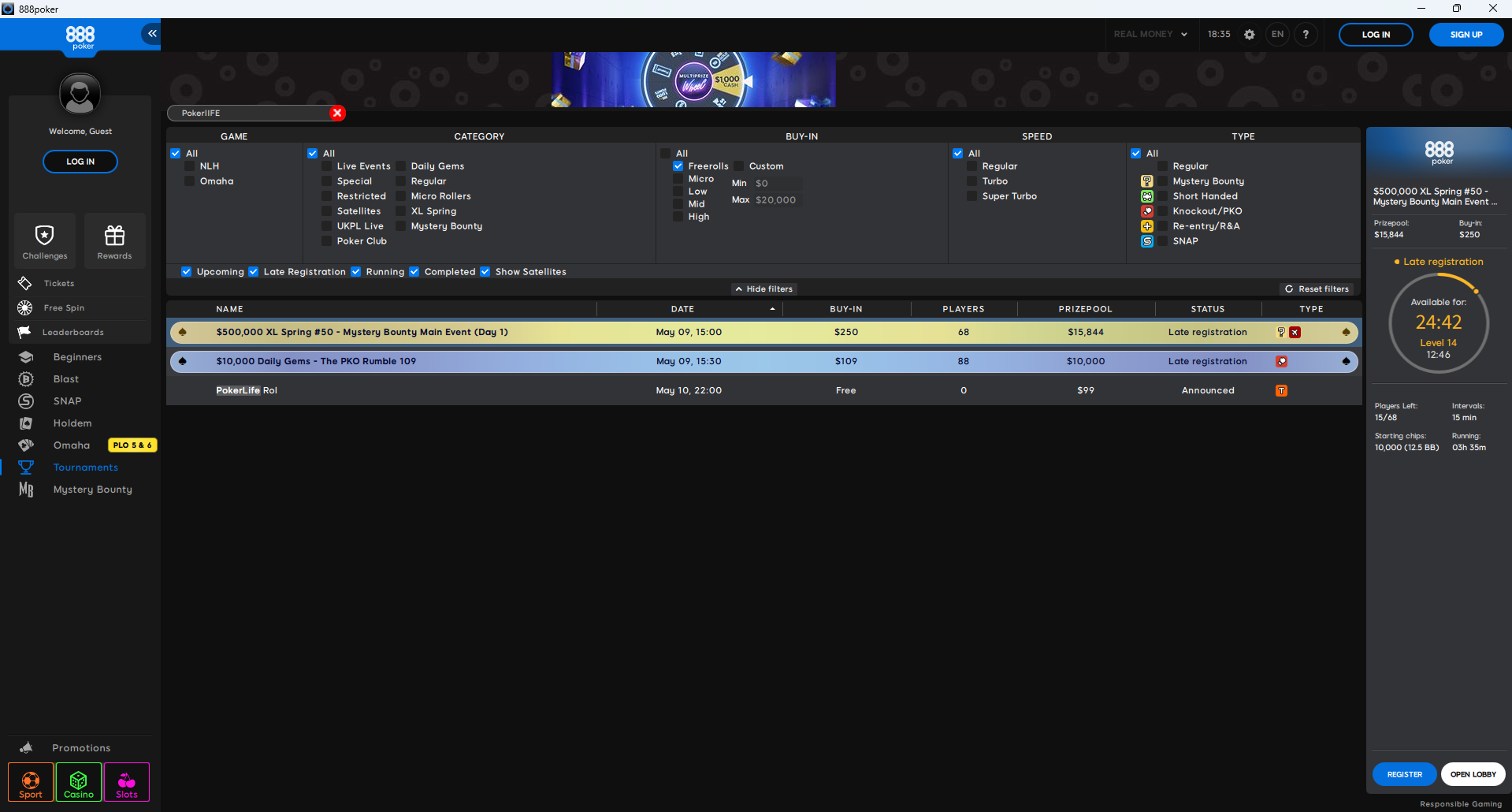Image resolution: width=1512 pixels, height=812 pixels.
Task: Enable Mystery Bounty category checkbox
Action: (401, 226)
